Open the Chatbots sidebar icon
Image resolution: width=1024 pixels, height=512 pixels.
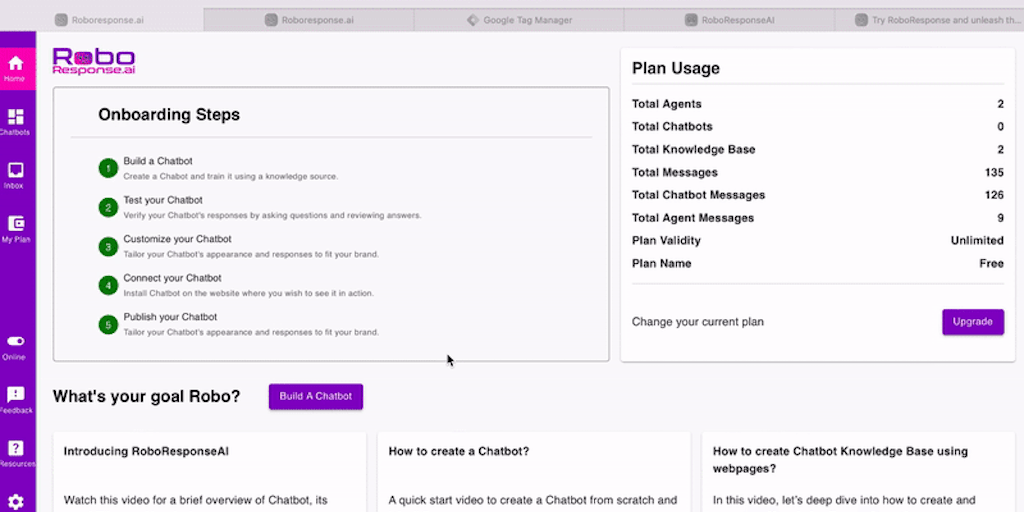[x=16, y=120]
